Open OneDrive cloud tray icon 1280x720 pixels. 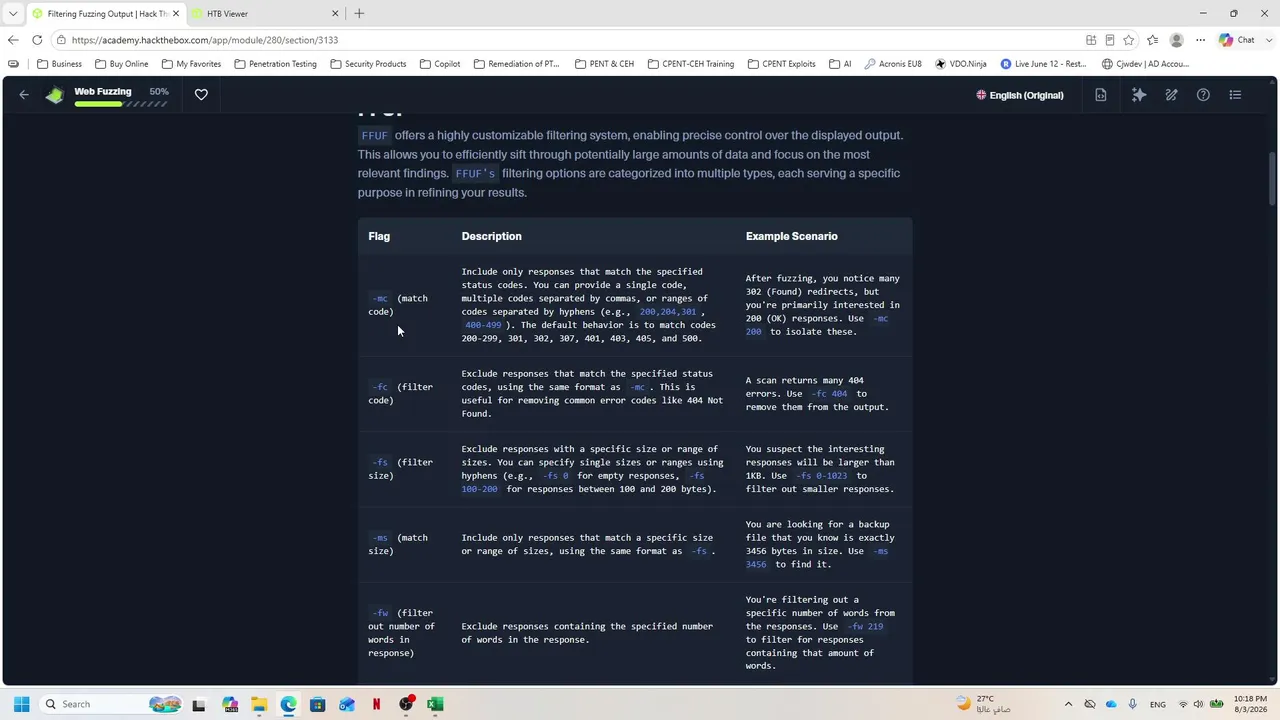pos(1111,704)
